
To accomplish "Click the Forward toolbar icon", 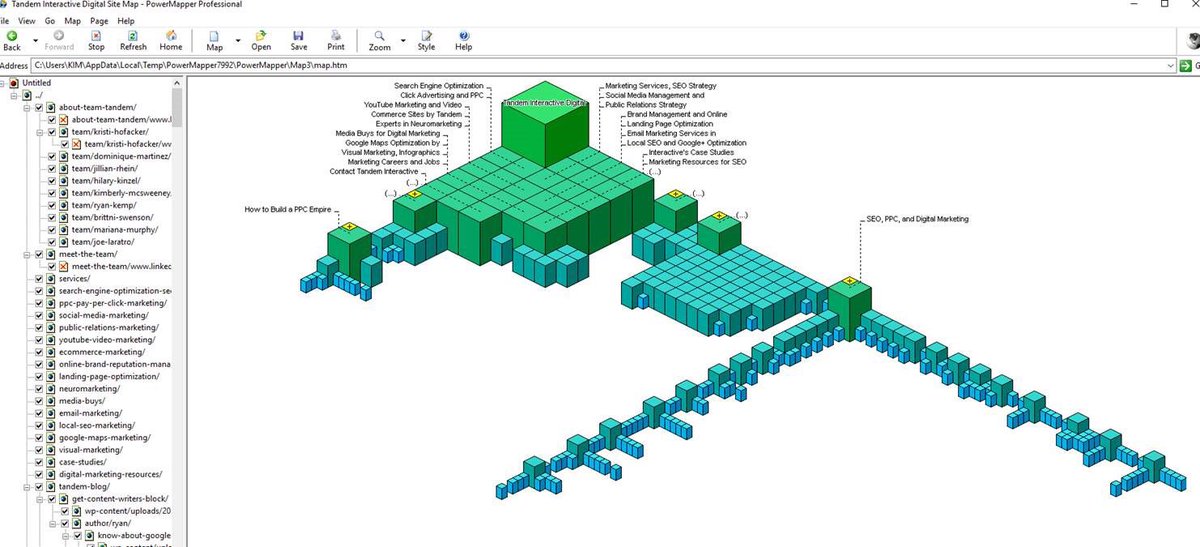I will [59, 36].
